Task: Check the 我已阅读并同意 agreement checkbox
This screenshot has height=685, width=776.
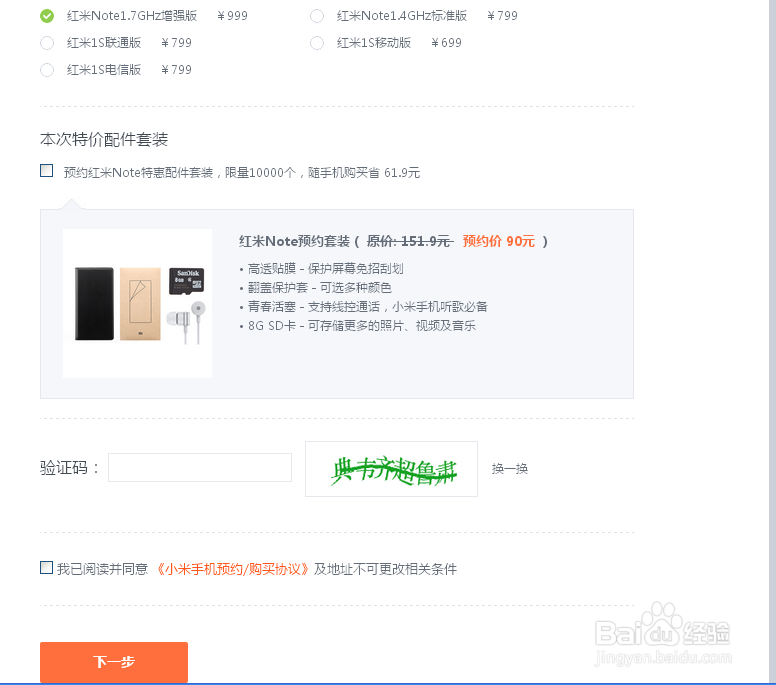Action: [47, 568]
